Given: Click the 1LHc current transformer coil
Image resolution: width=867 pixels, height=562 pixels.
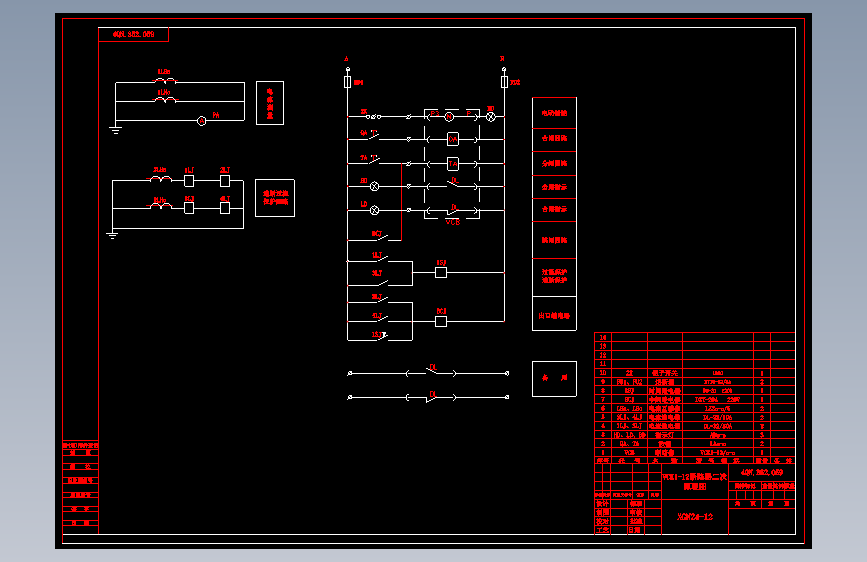Looking at the screenshot, I should tap(165, 100).
